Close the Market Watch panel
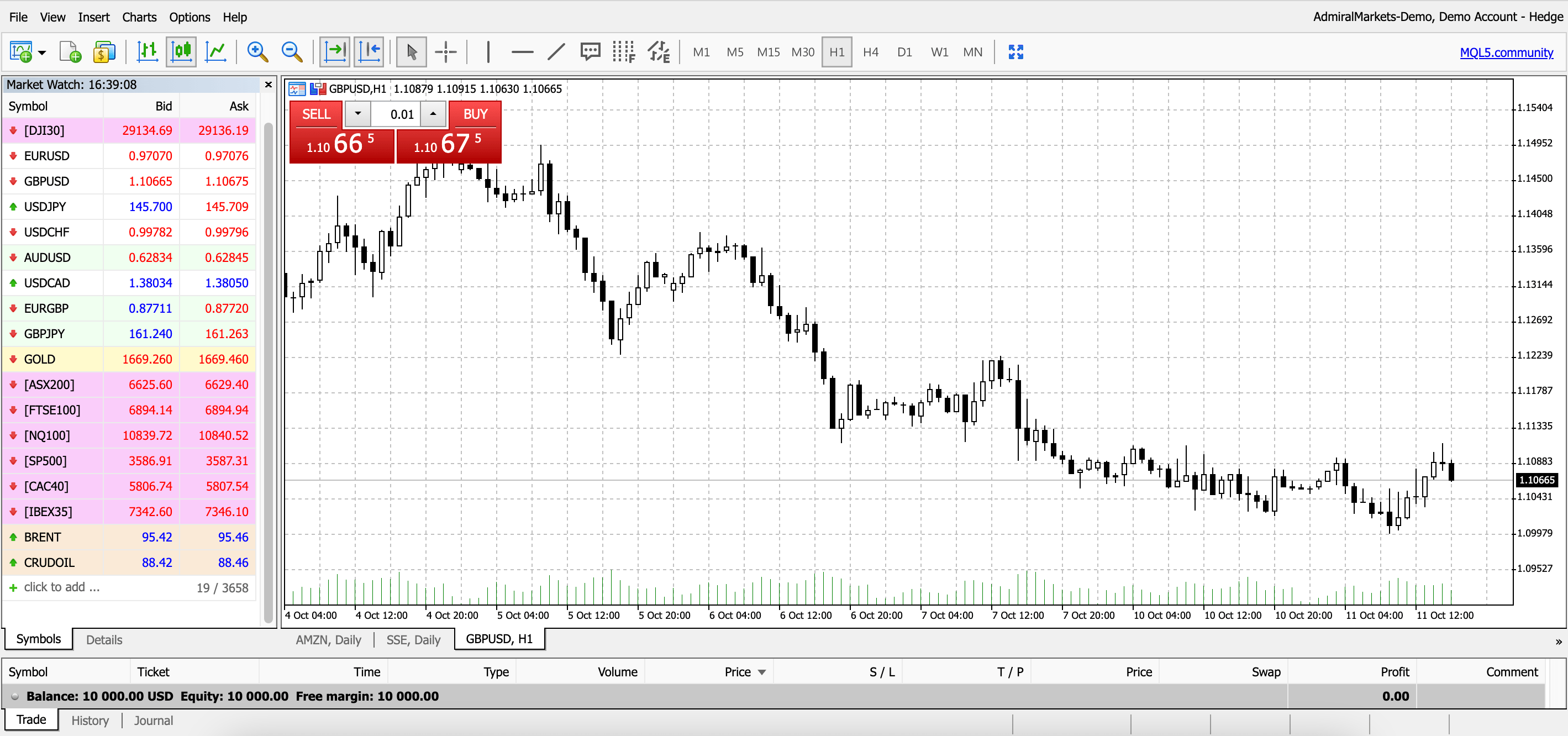The width and height of the screenshot is (1568, 736). tap(269, 85)
